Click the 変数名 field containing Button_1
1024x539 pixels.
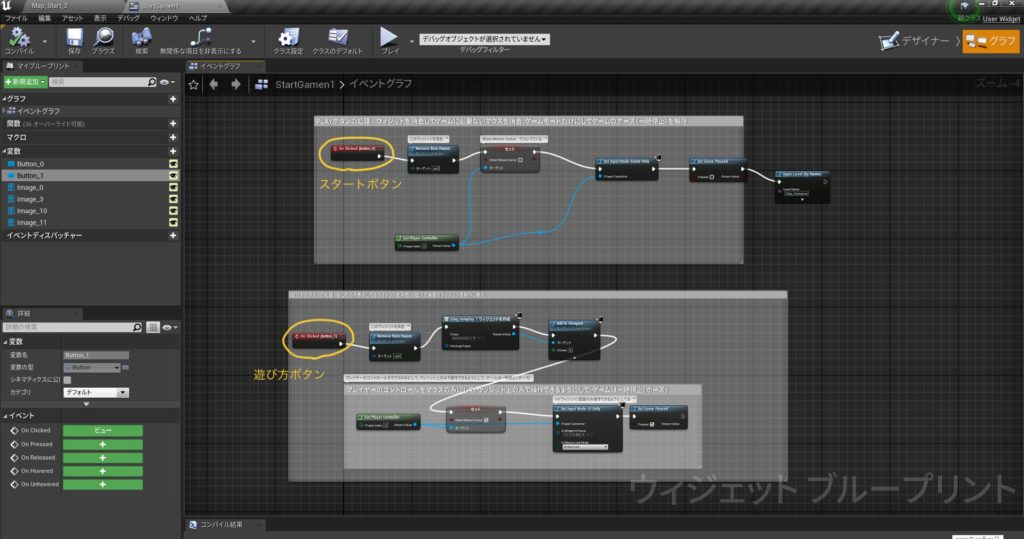point(96,355)
